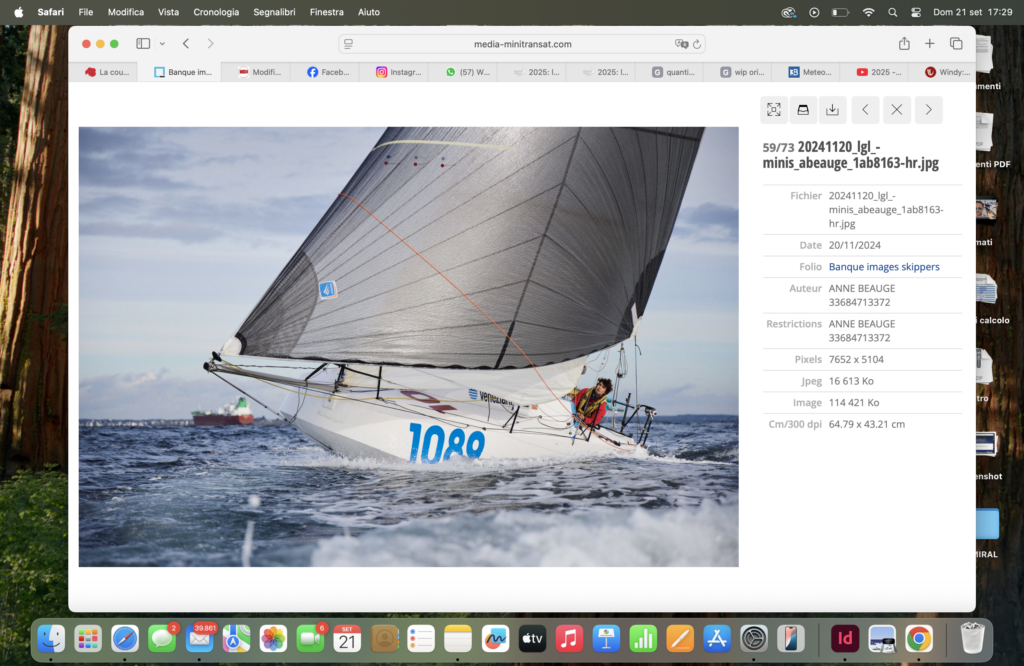1024x666 pixels.
Task: Open a new tab with plus icon
Action: point(930,44)
